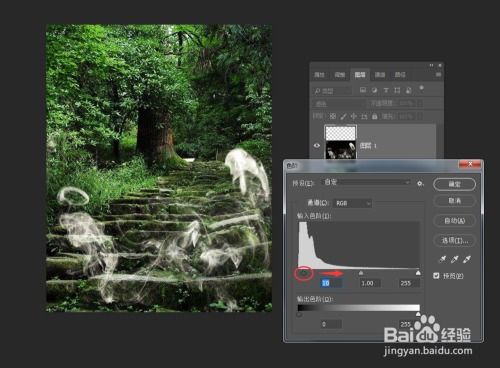Select the black point eyedropper in Levels
Viewport: 500px width, 368px height.
[x=443, y=259]
